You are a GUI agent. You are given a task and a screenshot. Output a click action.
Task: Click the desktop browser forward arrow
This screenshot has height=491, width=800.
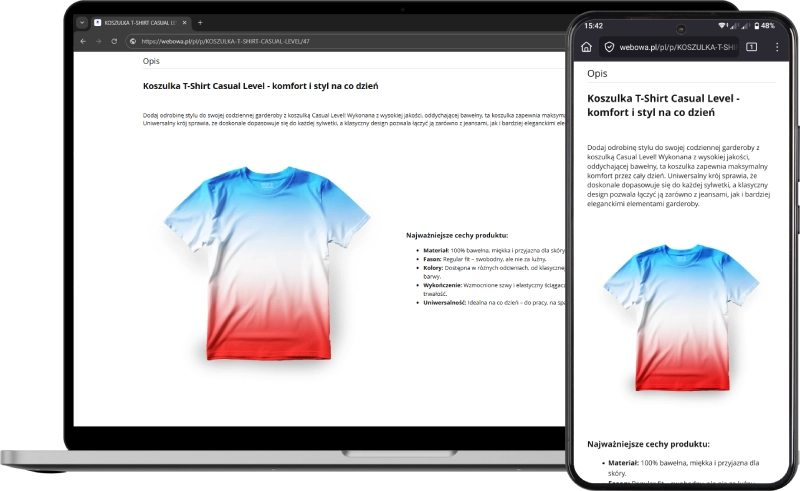point(99,41)
